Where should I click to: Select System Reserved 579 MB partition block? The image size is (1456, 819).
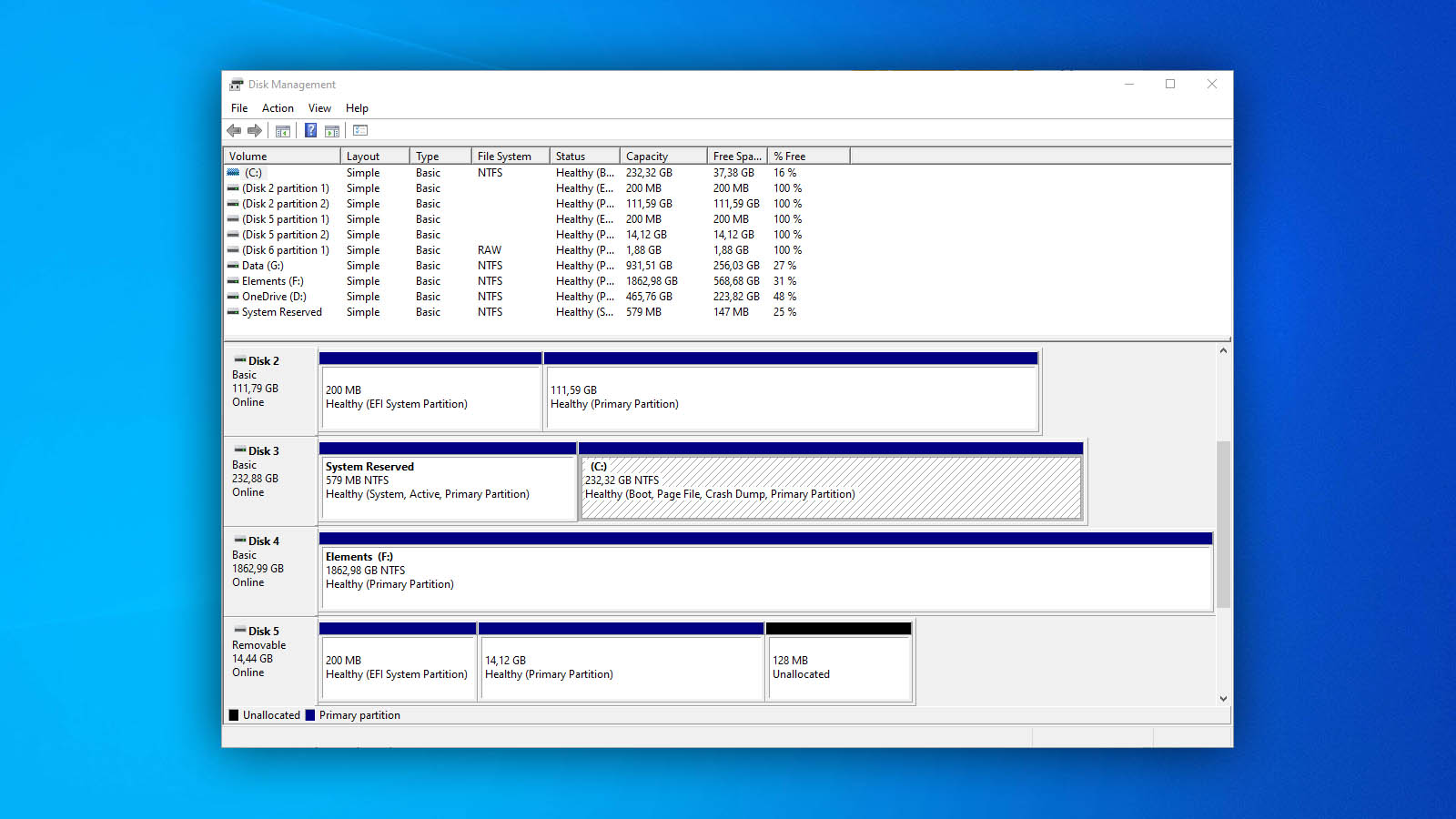pos(448,481)
